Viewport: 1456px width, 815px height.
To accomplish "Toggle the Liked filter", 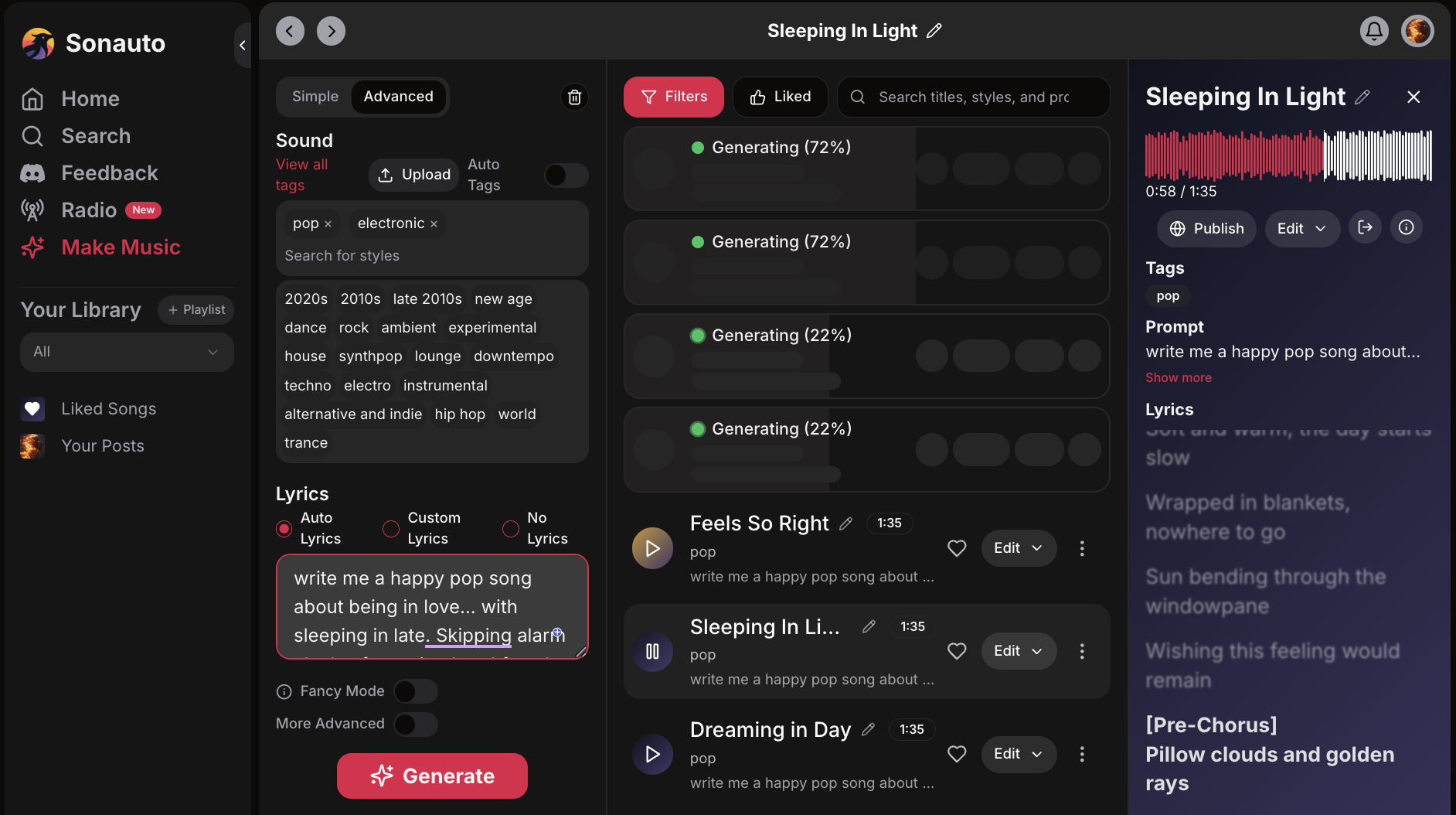I will click(781, 97).
